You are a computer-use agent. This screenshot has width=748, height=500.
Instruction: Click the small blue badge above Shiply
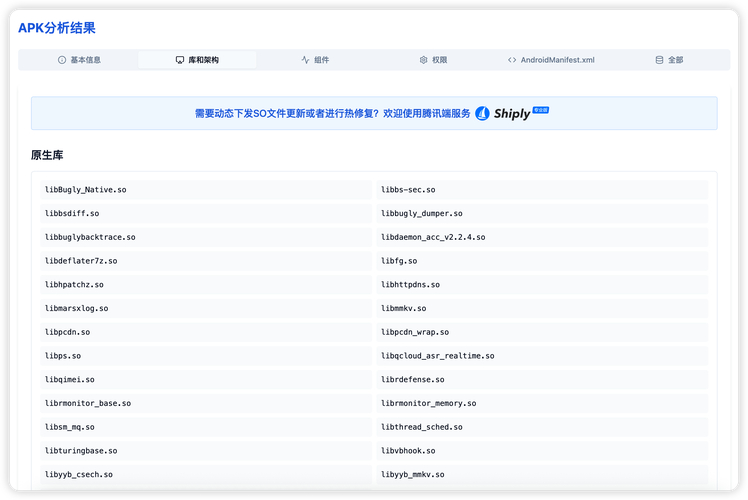(541, 109)
